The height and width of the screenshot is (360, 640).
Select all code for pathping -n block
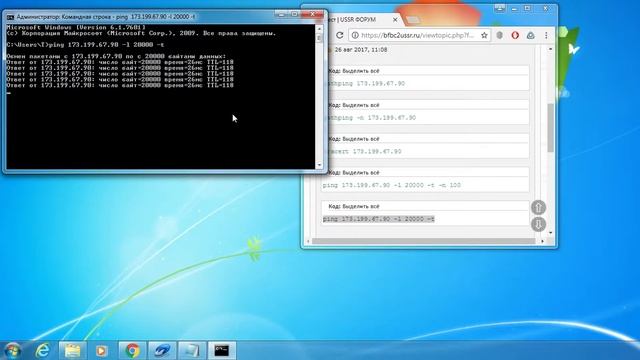tap(360, 105)
